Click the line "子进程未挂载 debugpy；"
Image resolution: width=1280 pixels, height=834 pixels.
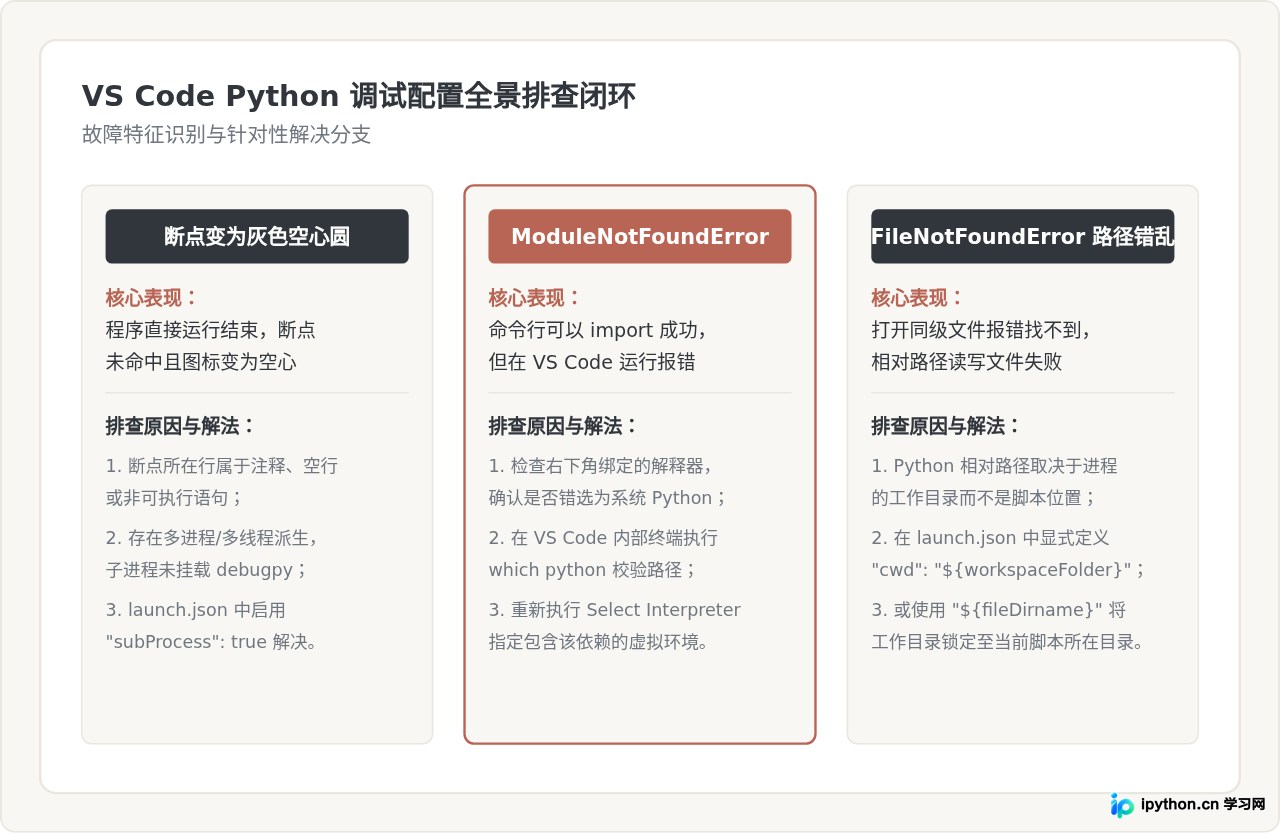point(206,570)
